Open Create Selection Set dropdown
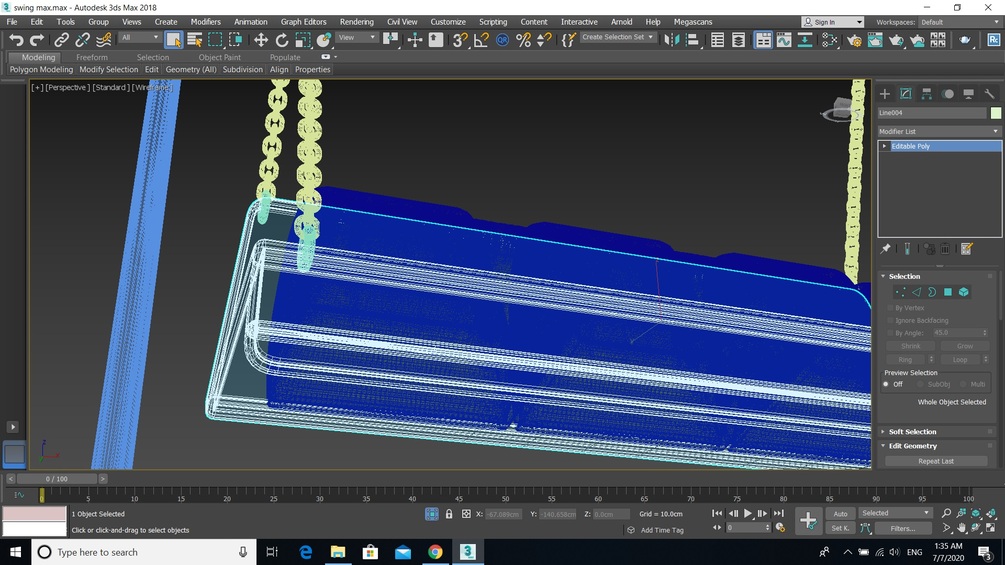 618,37
